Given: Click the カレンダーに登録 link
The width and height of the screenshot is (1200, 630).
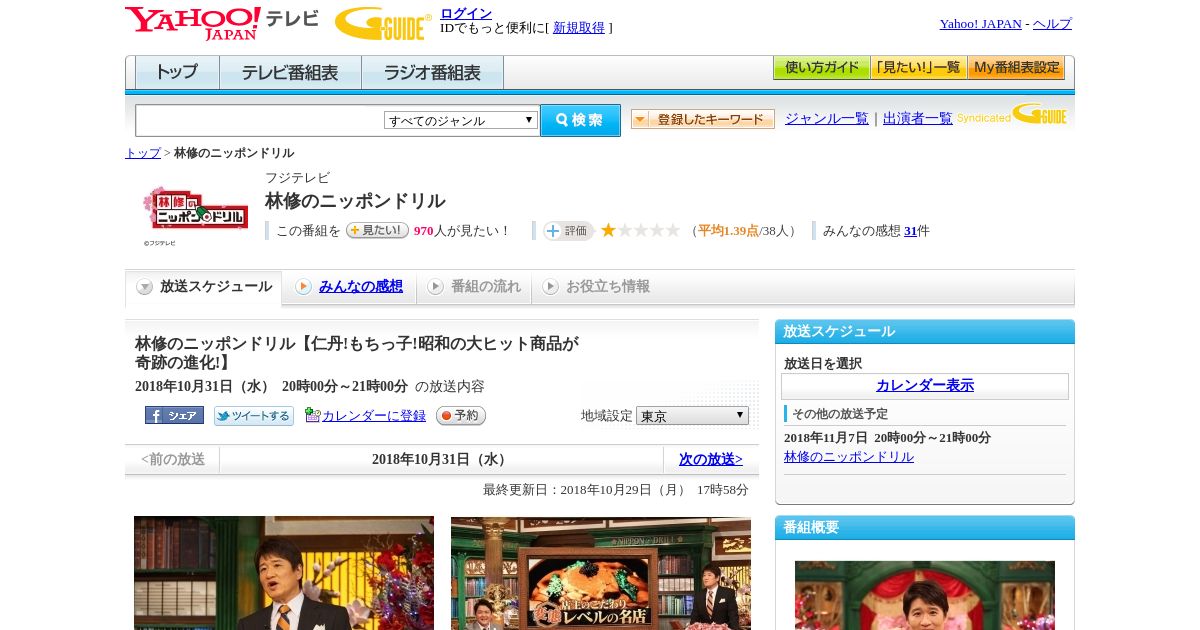Looking at the screenshot, I should [x=374, y=416].
